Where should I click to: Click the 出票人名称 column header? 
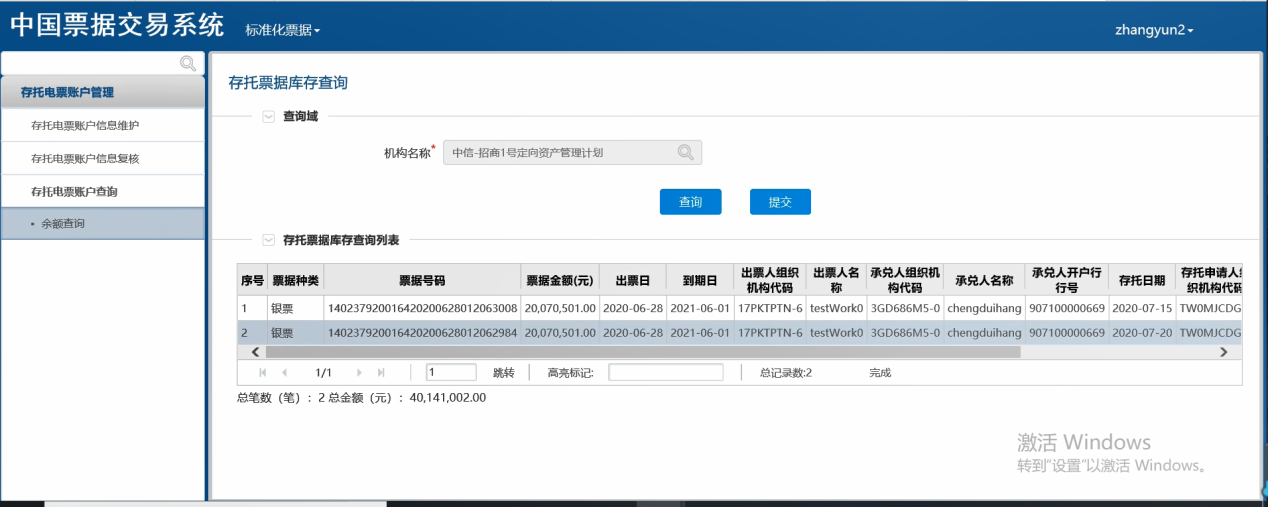(x=836, y=281)
